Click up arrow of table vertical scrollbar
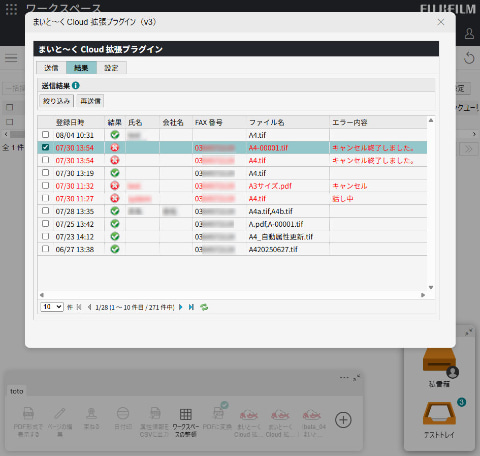 pos(431,120)
